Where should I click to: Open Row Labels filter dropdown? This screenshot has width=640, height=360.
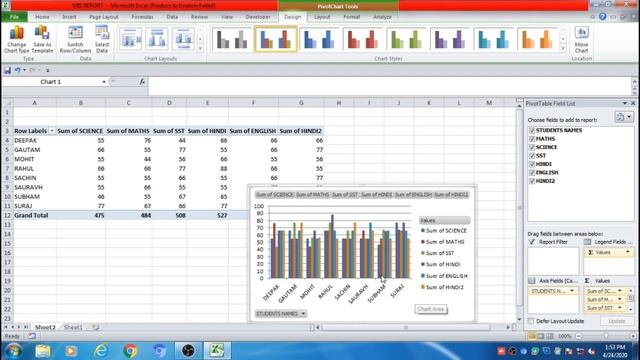52,131
